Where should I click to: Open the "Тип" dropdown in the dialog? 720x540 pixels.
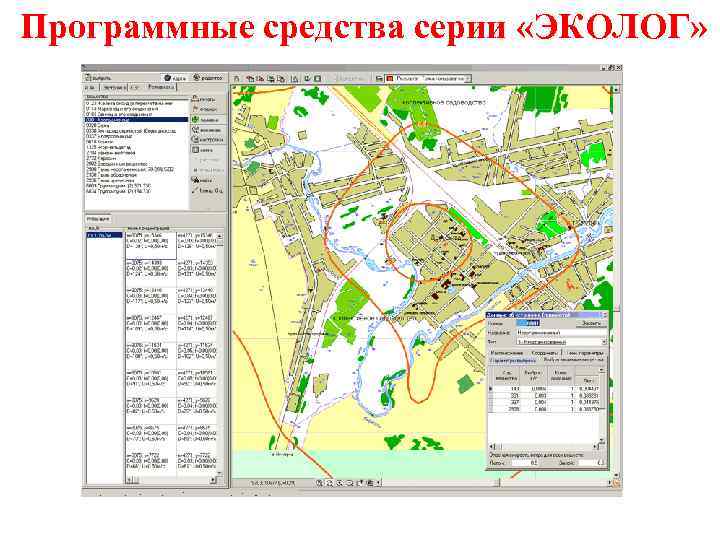click(604, 342)
